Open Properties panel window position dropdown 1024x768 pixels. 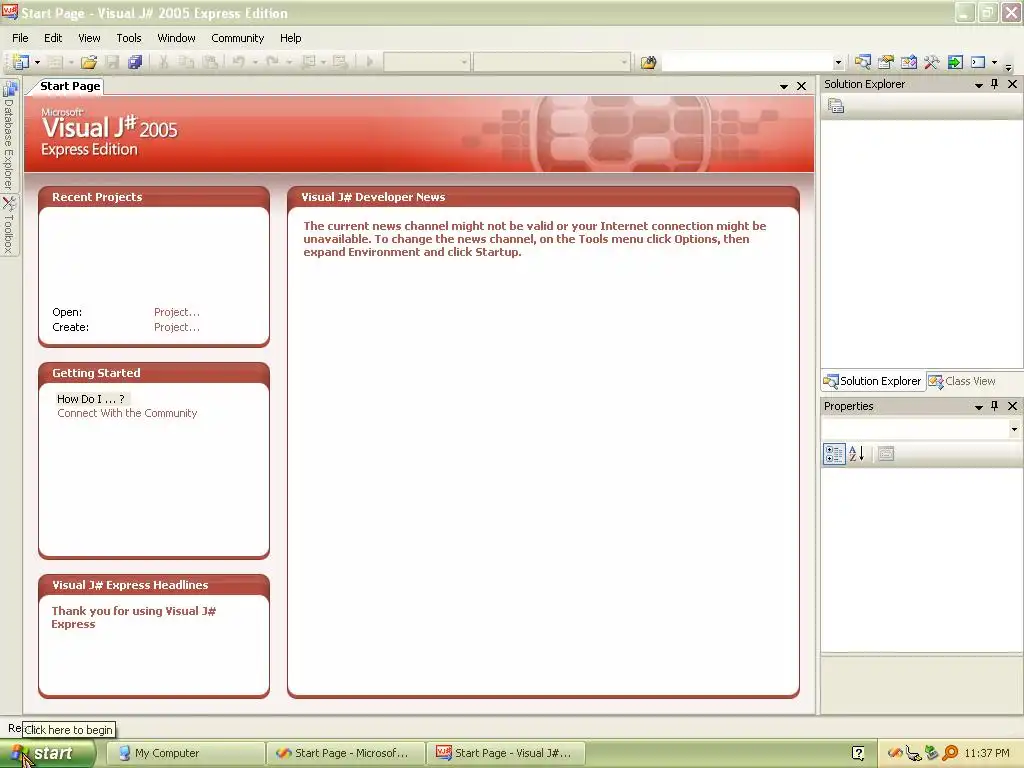click(x=979, y=407)
